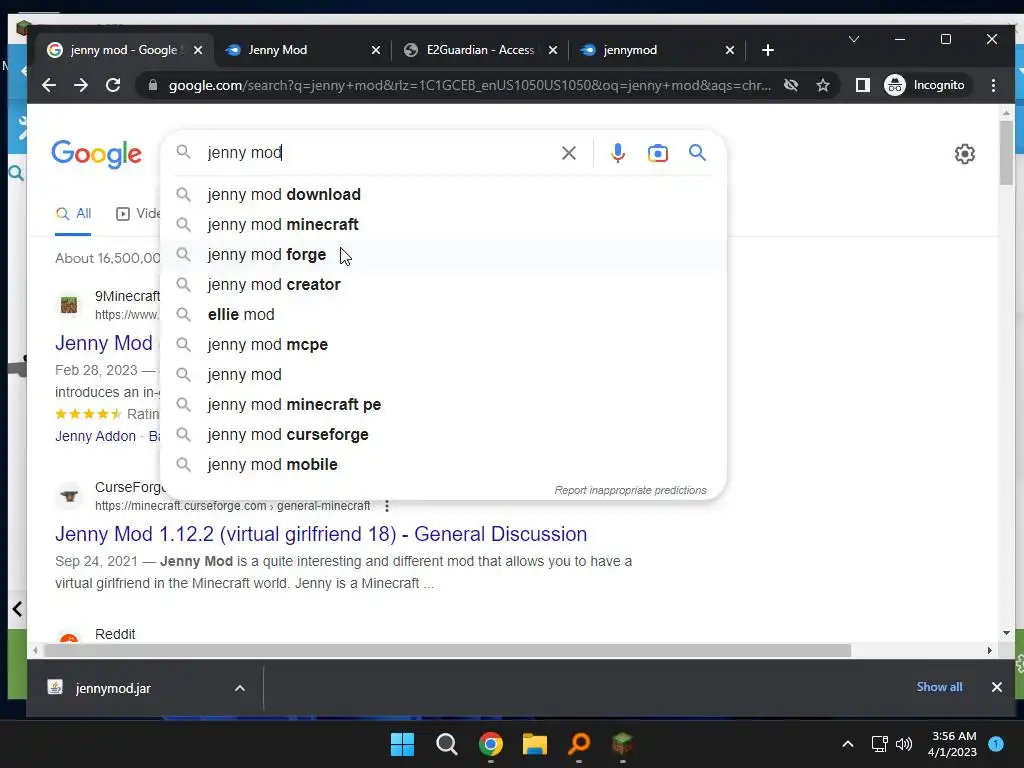
Task: Choose suggestion jenny mod creator
Action: [443, 285]
